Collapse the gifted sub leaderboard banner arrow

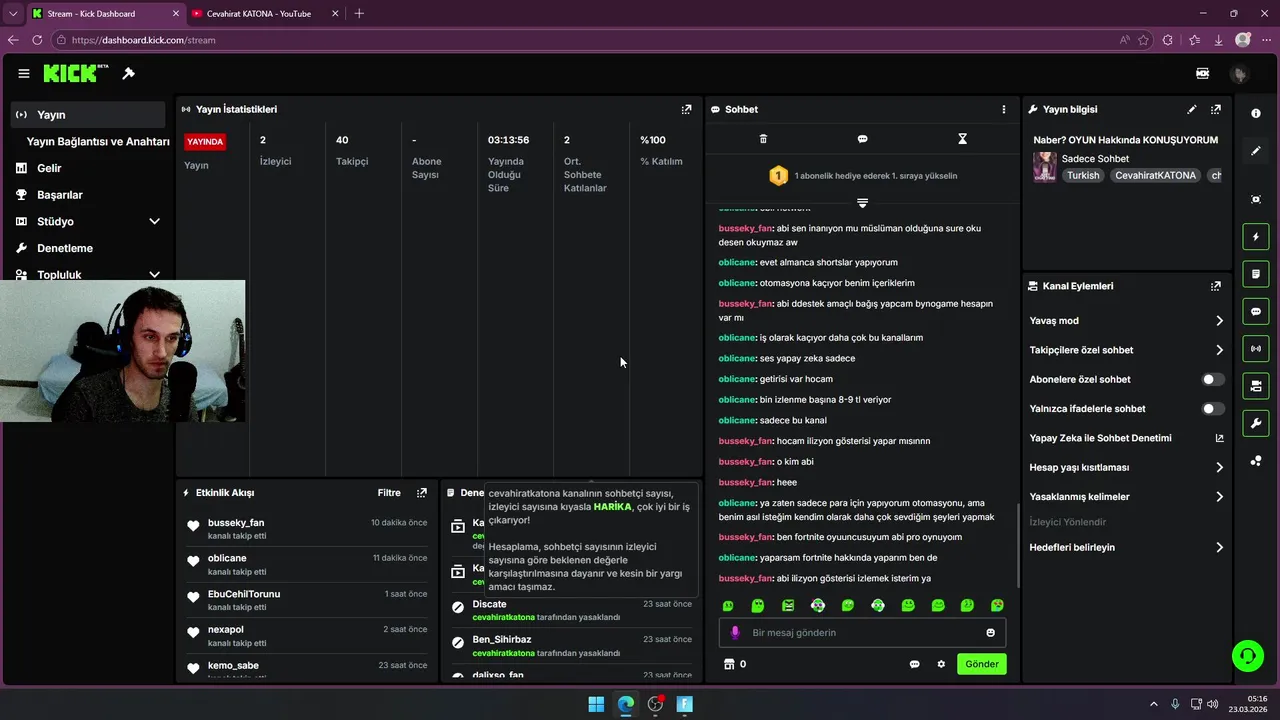[862, 202]
